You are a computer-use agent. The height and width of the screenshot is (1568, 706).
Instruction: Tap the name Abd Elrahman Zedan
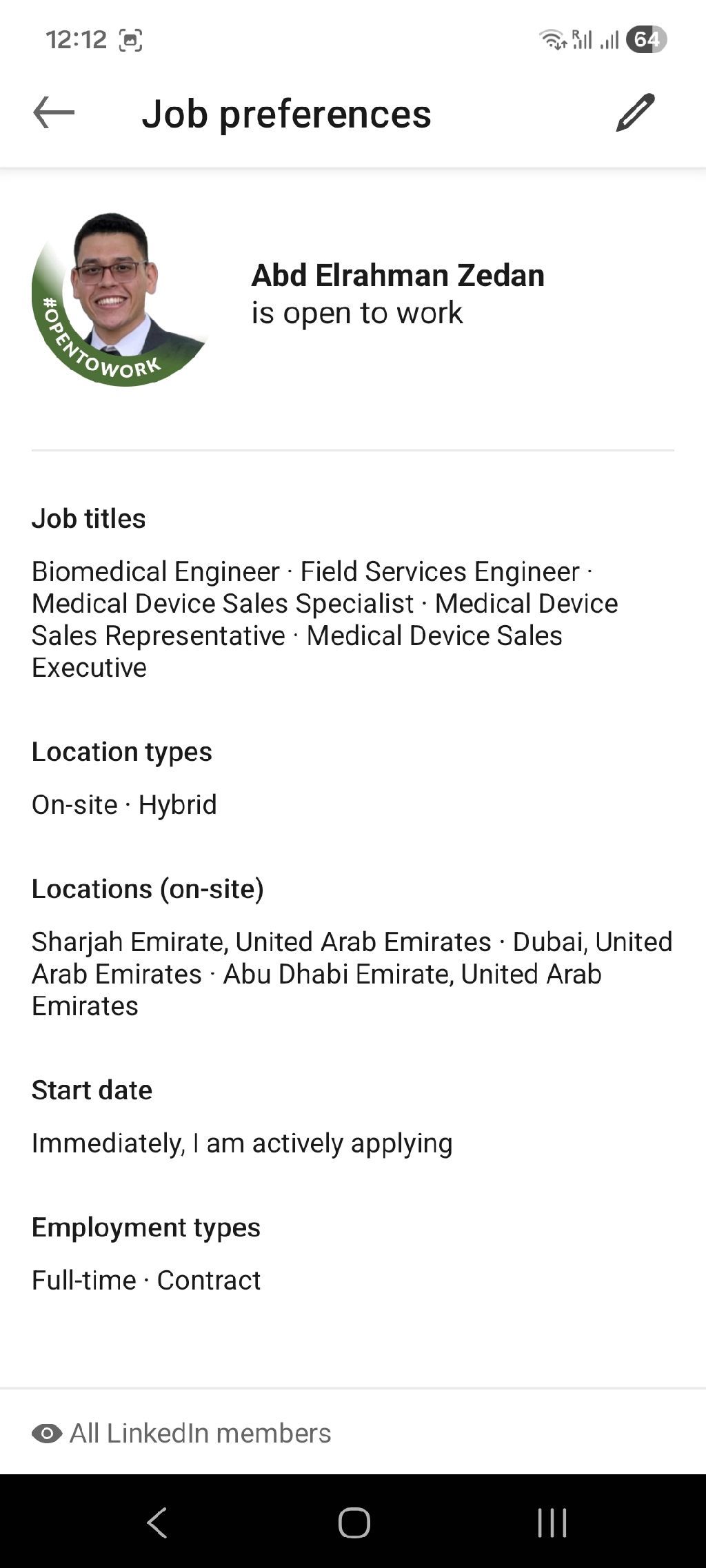click(x=398, y=275)
